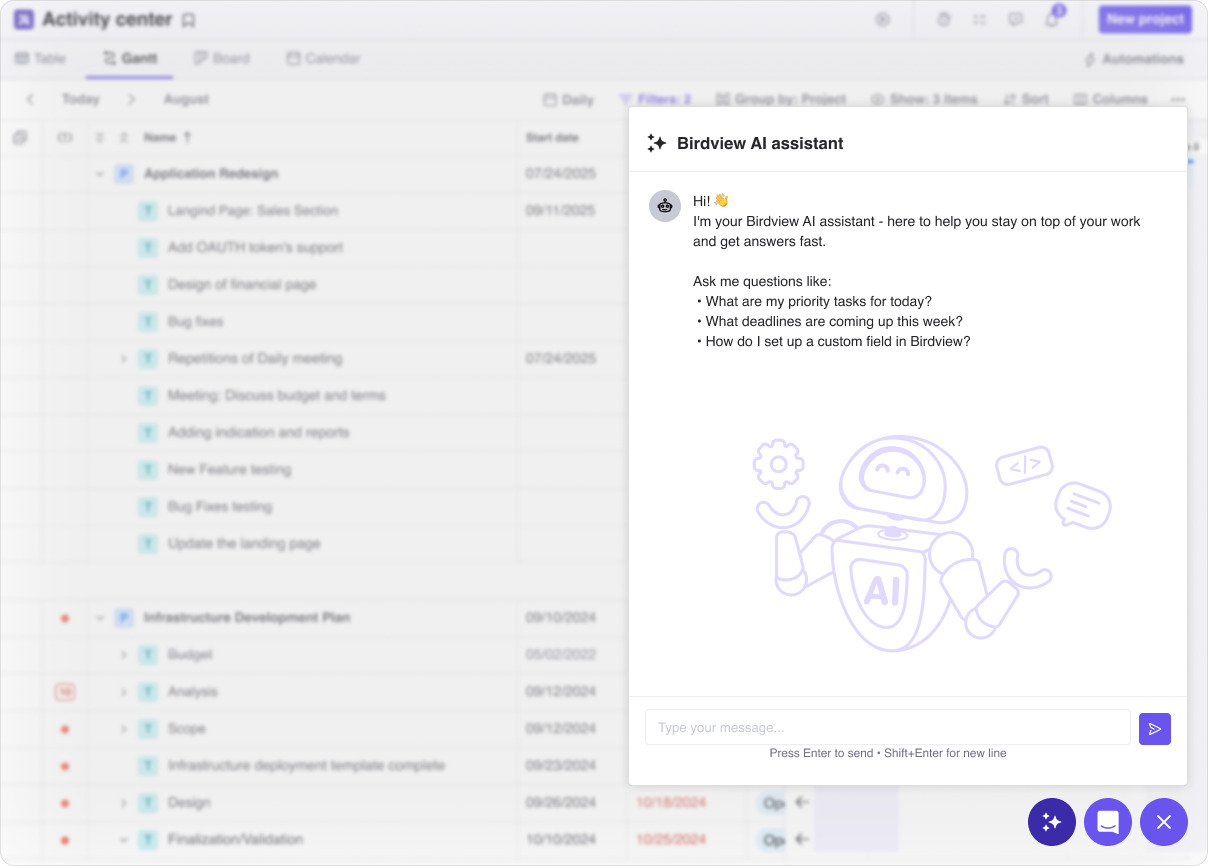Click the timer icon in the top bar
This screenshot has height=866, width=1208.
tap(944, 19)
